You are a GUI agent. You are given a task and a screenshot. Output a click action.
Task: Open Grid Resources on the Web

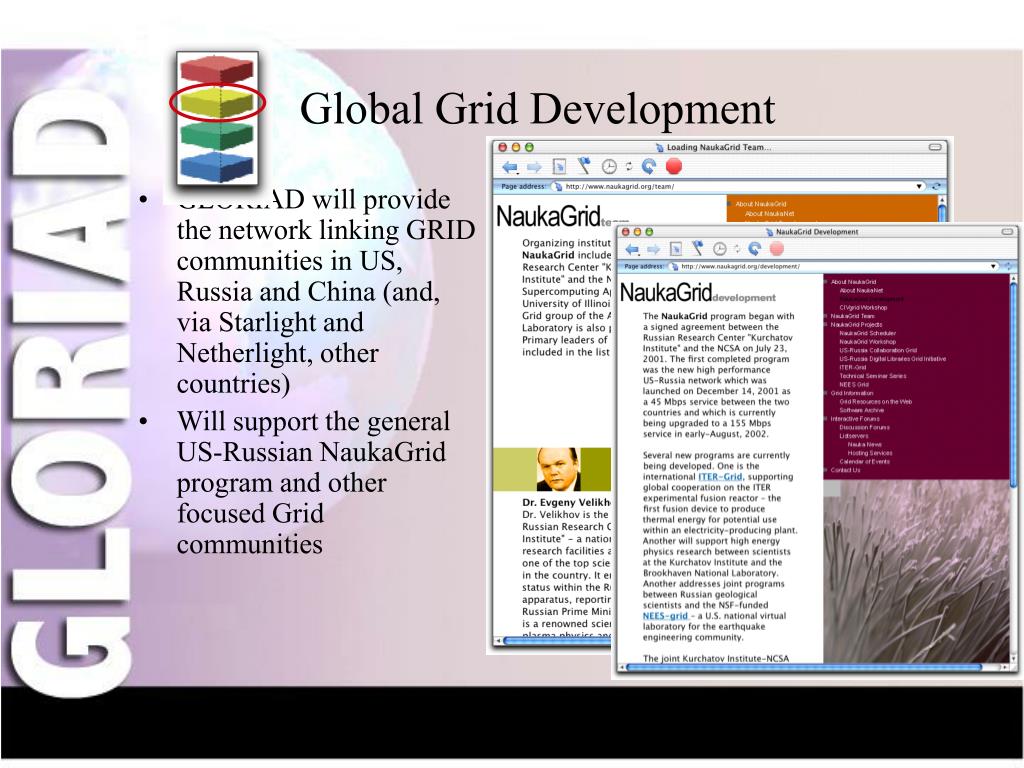pos(875,402)
